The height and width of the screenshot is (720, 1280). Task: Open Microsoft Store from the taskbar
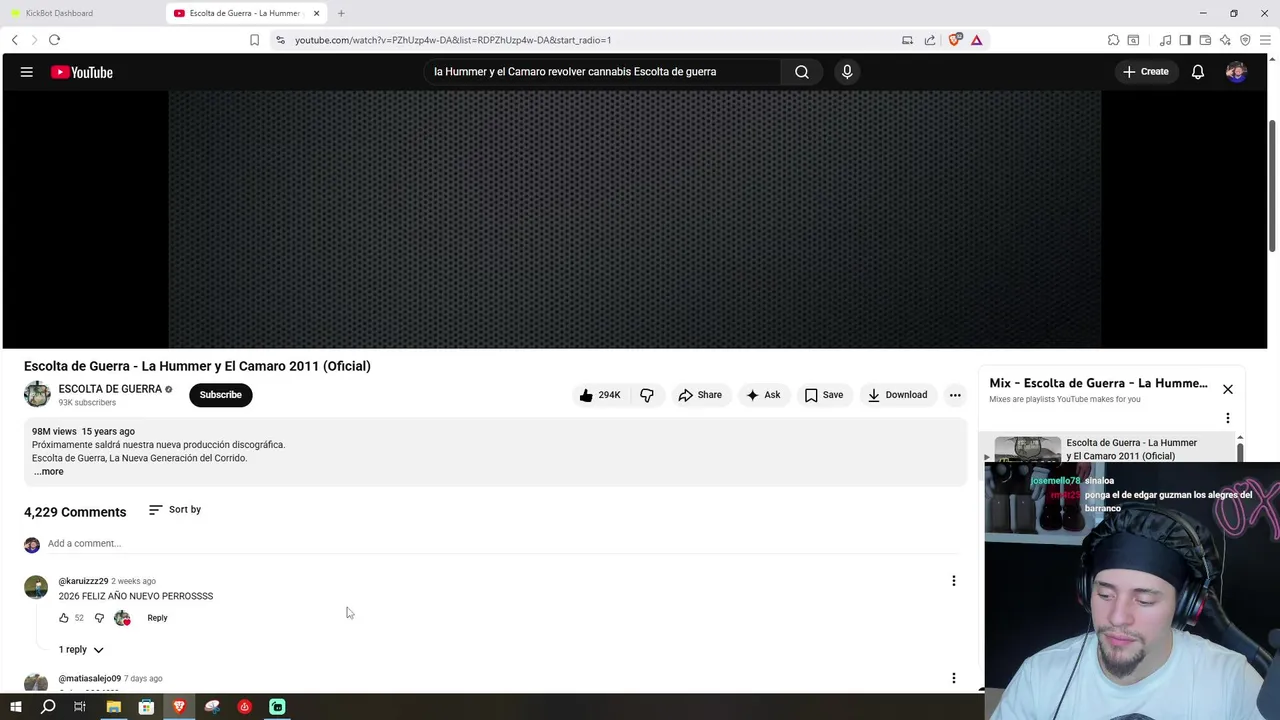(x=146, y=707)
